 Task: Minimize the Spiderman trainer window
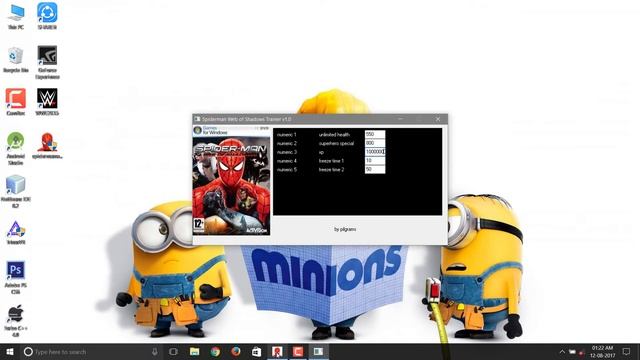click(x=400, y=119)
